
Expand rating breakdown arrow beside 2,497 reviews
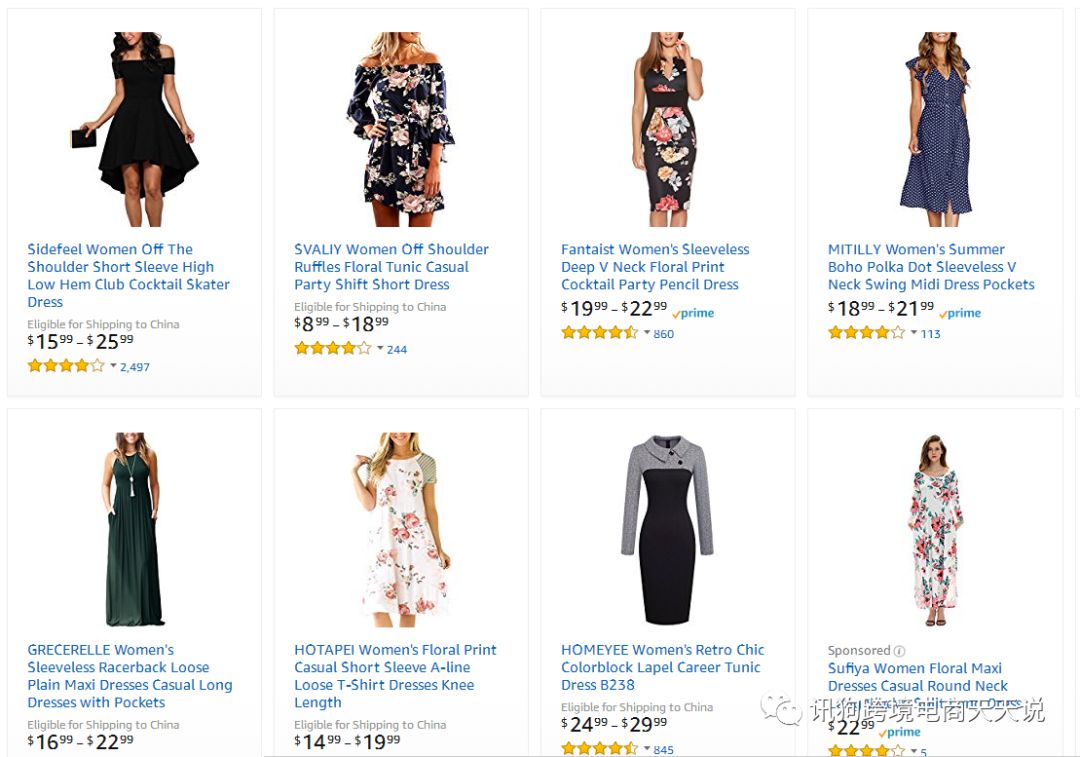(114, 366)
